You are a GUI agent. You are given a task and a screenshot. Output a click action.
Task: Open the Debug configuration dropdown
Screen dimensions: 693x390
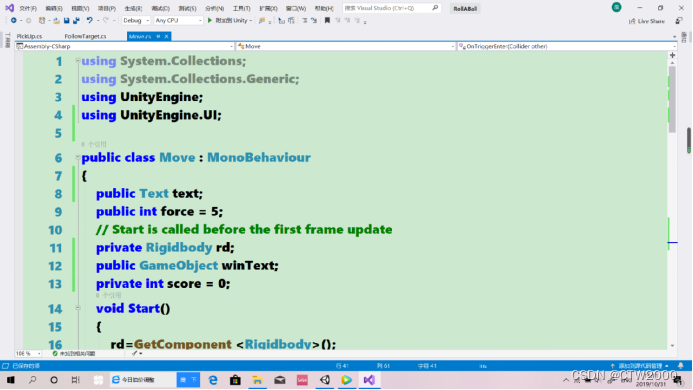tap(136, 20)
